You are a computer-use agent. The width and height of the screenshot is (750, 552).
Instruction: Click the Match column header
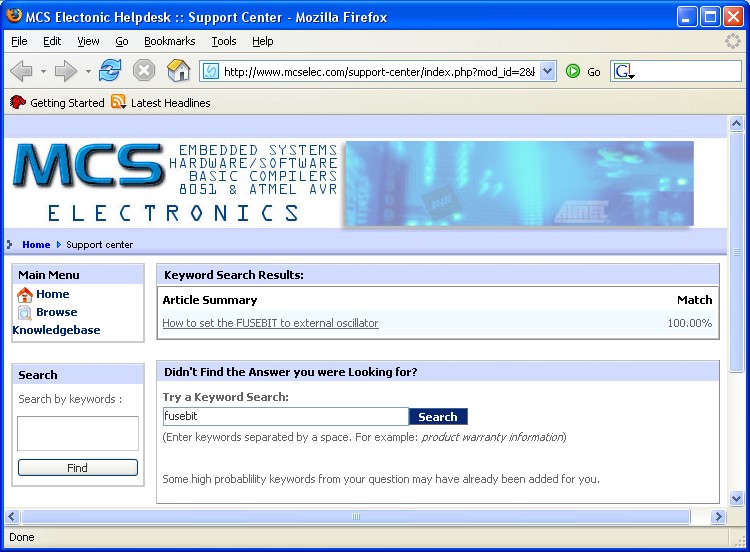[695, 300]
